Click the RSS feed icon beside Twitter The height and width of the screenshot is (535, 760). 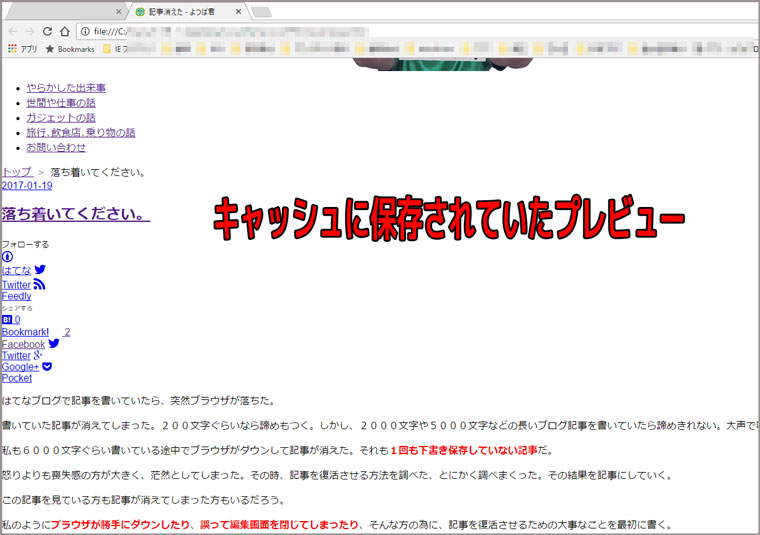(39, 284)
